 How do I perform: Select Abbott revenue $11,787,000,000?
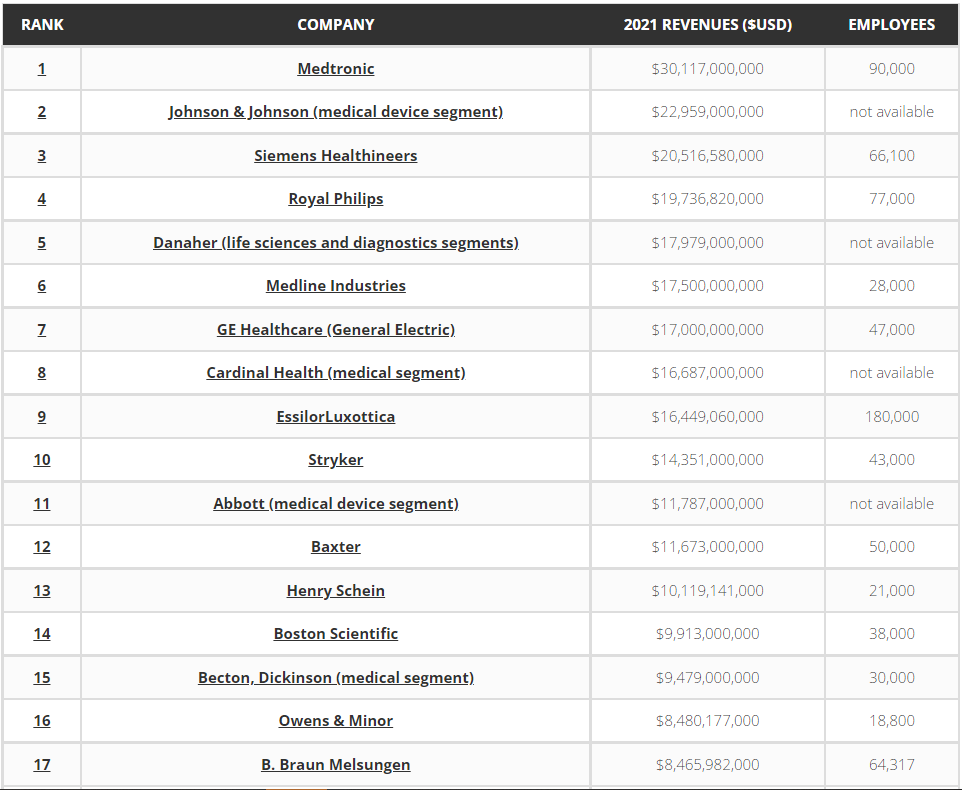(x=707, y=504)
